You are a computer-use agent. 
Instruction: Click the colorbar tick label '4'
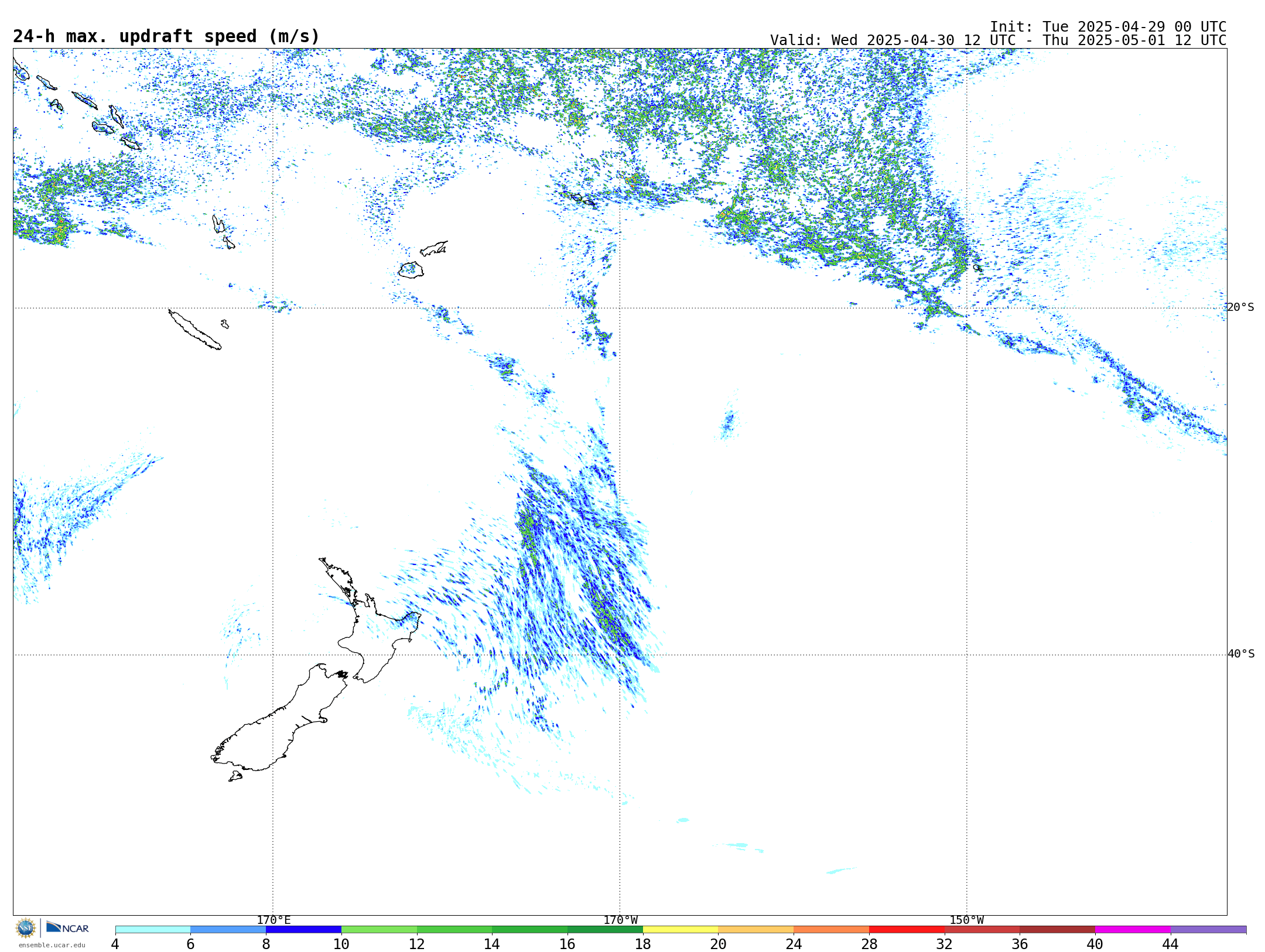[115, 944]
